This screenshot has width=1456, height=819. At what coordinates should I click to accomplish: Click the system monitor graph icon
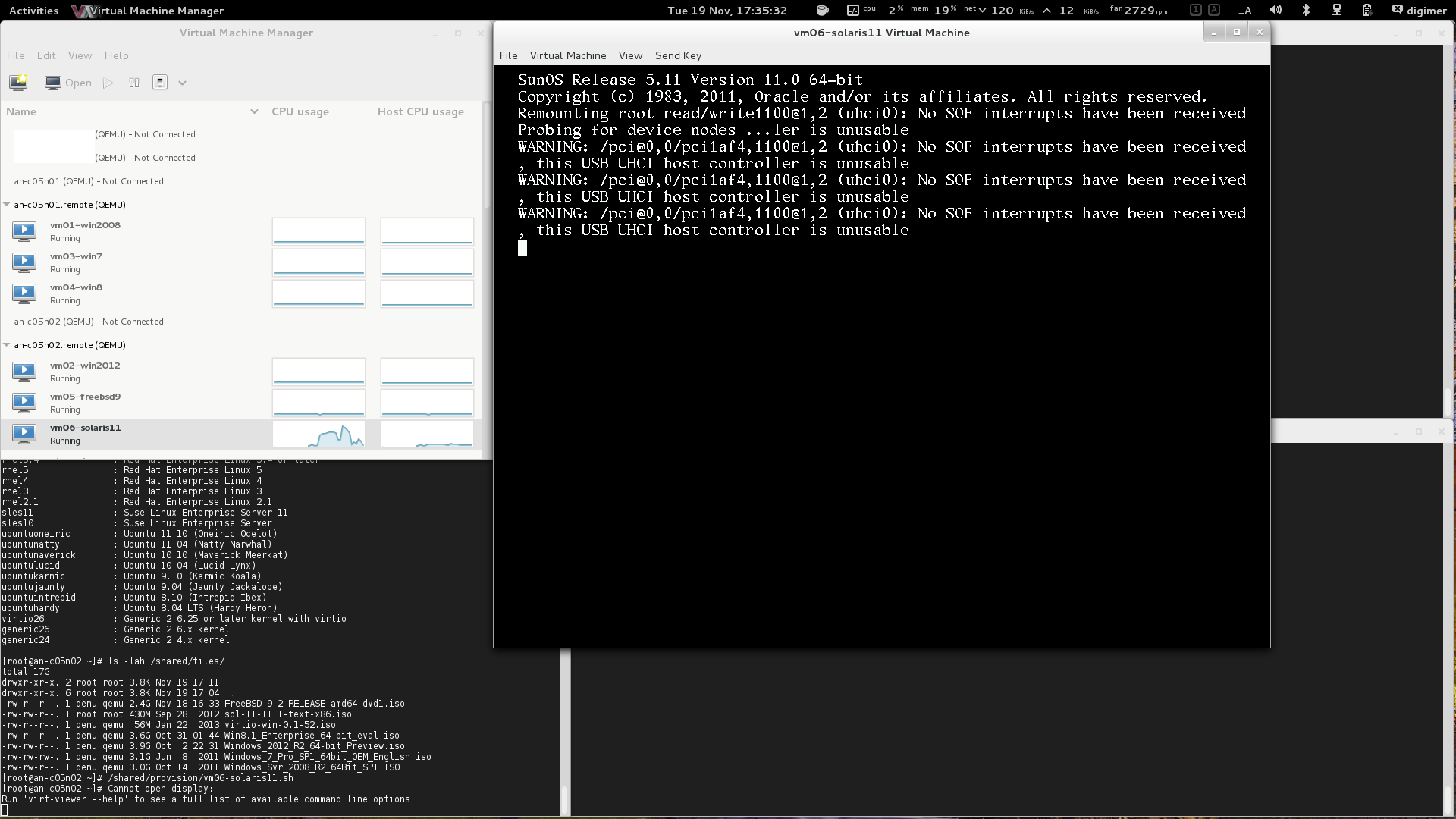(853, 11)
